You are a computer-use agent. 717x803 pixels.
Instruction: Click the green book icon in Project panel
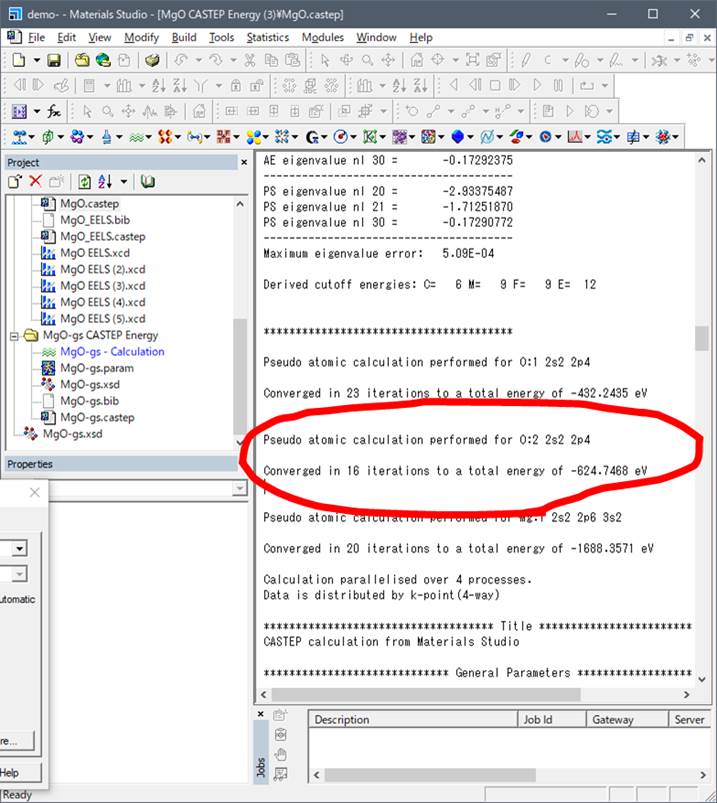tap(148, 182)
